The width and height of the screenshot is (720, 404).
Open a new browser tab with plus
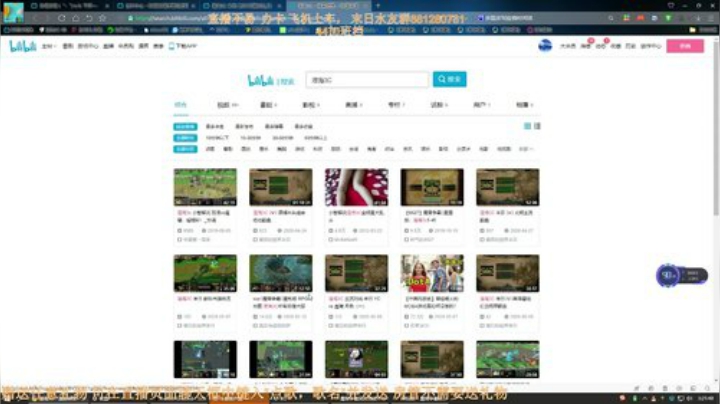tap(378, 6)
